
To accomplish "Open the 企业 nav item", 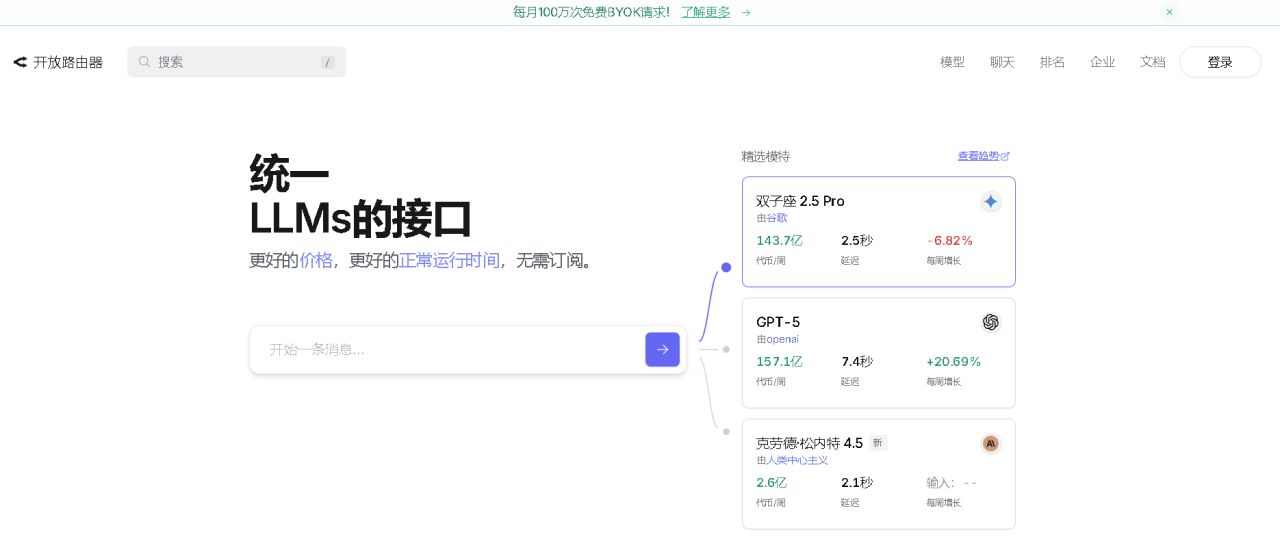I will (1102, 62).
